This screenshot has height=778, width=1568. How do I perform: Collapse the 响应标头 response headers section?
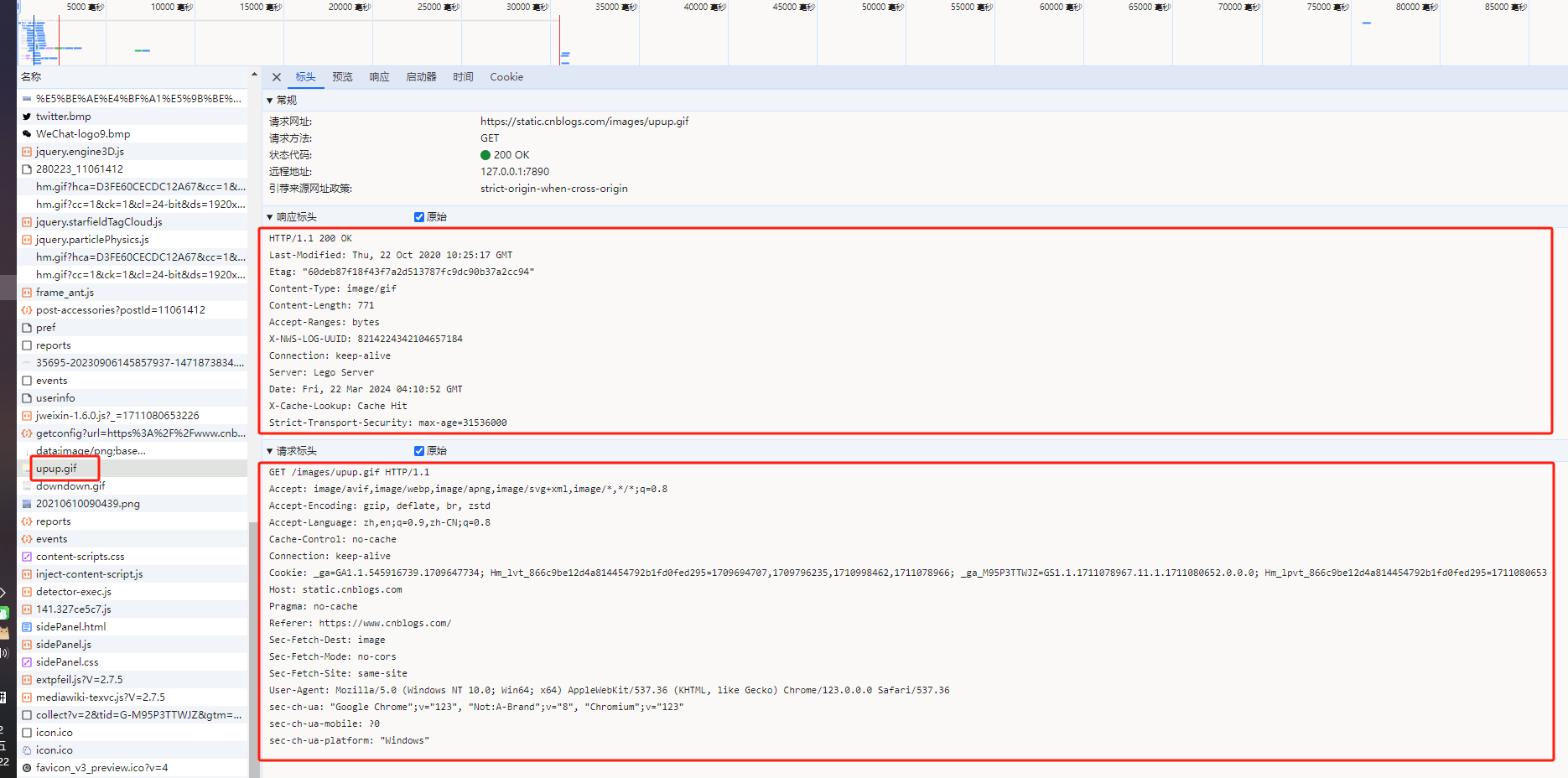270,217
